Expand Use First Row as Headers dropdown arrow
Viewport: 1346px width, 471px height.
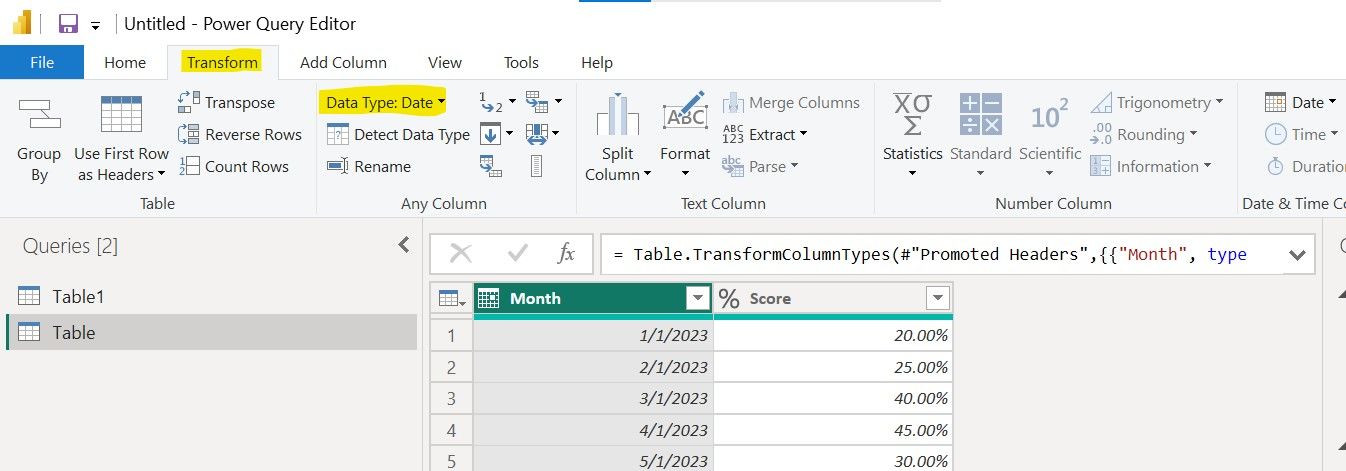point(161,175)
